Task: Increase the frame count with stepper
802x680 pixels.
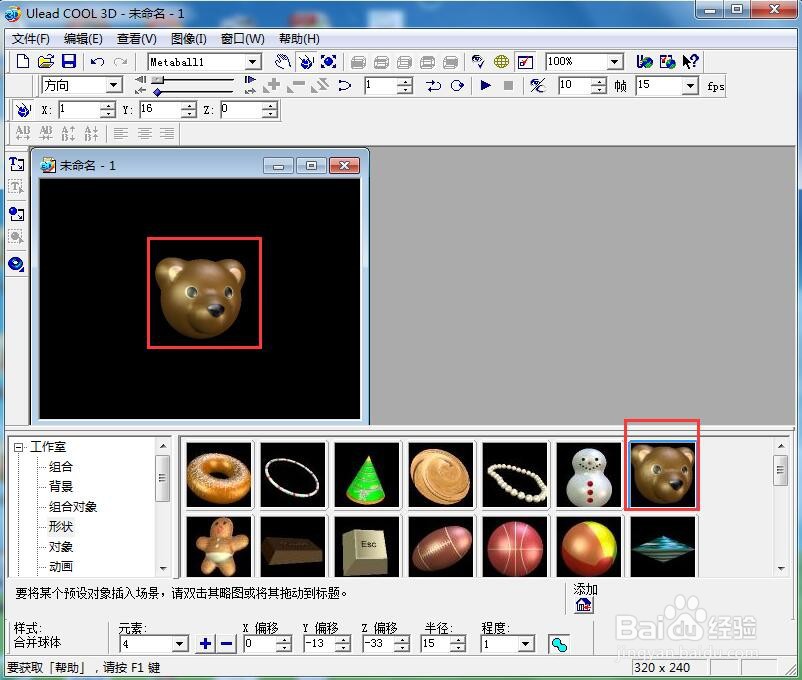Action: (x=599, y=82)
